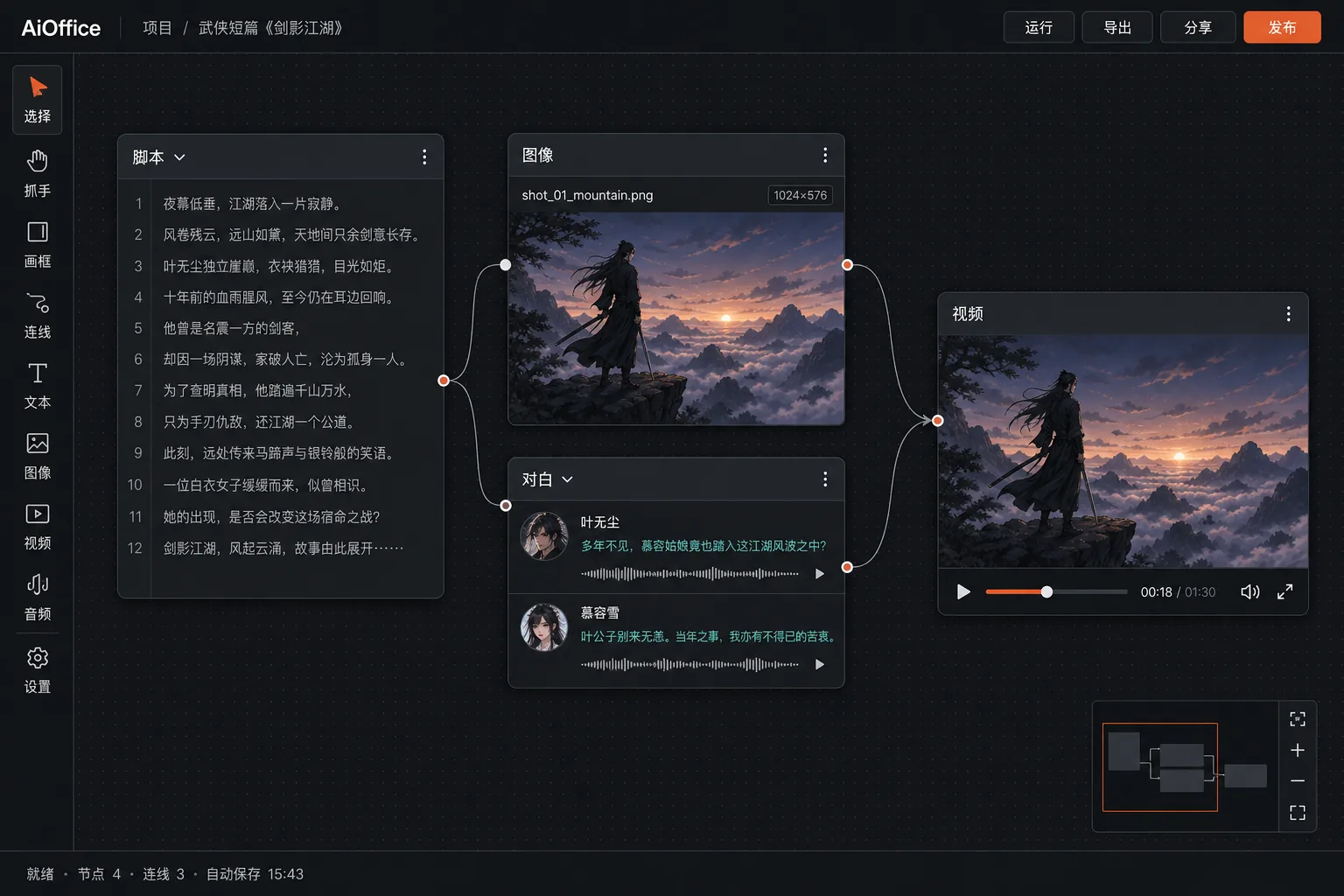This screenshot has width=1344, height=896.
Task: Go to 项目 breadcrumb
Action: [x=157, y=28]
